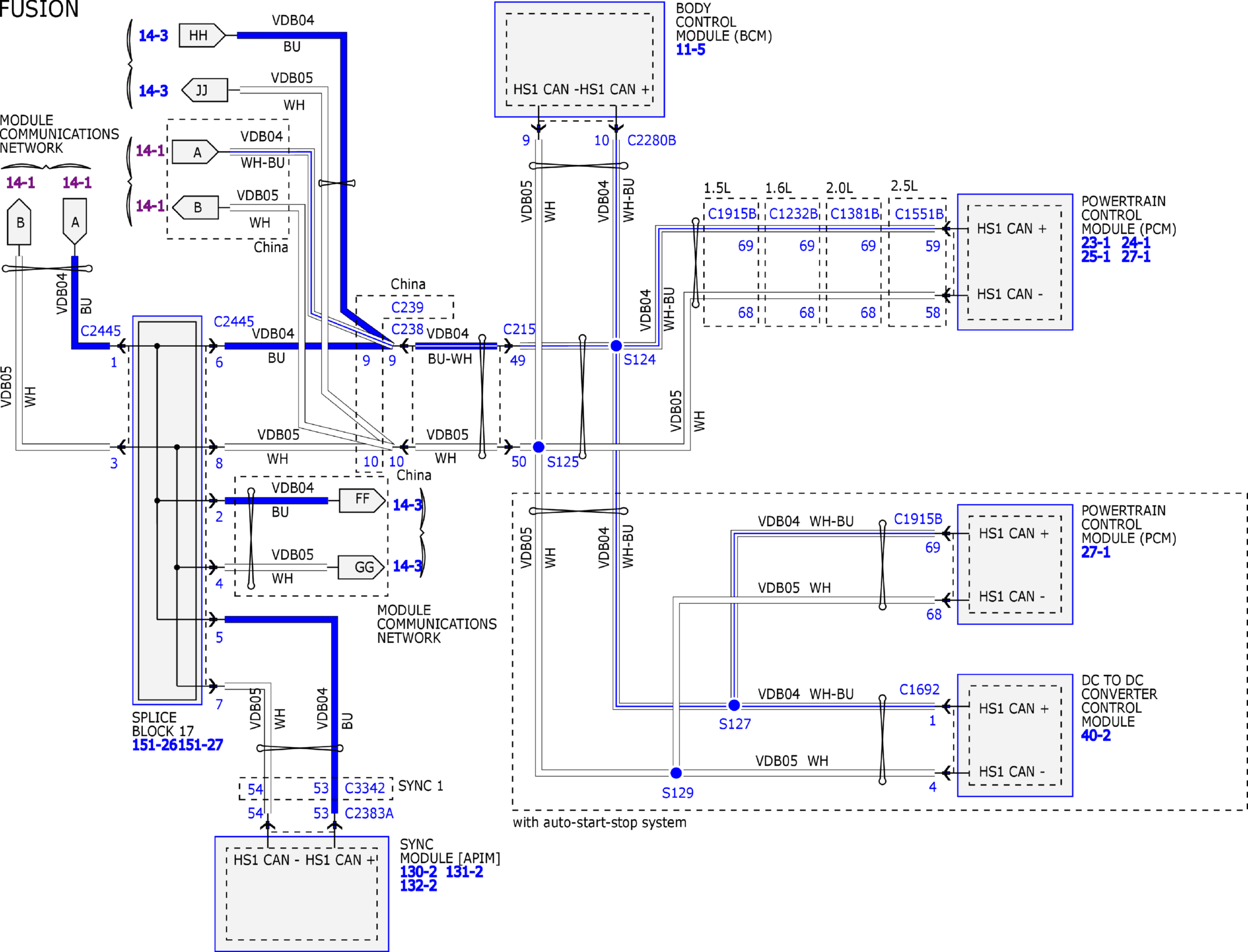
Task: Select connector label C1232B
Action: click(x=793, y=214)
